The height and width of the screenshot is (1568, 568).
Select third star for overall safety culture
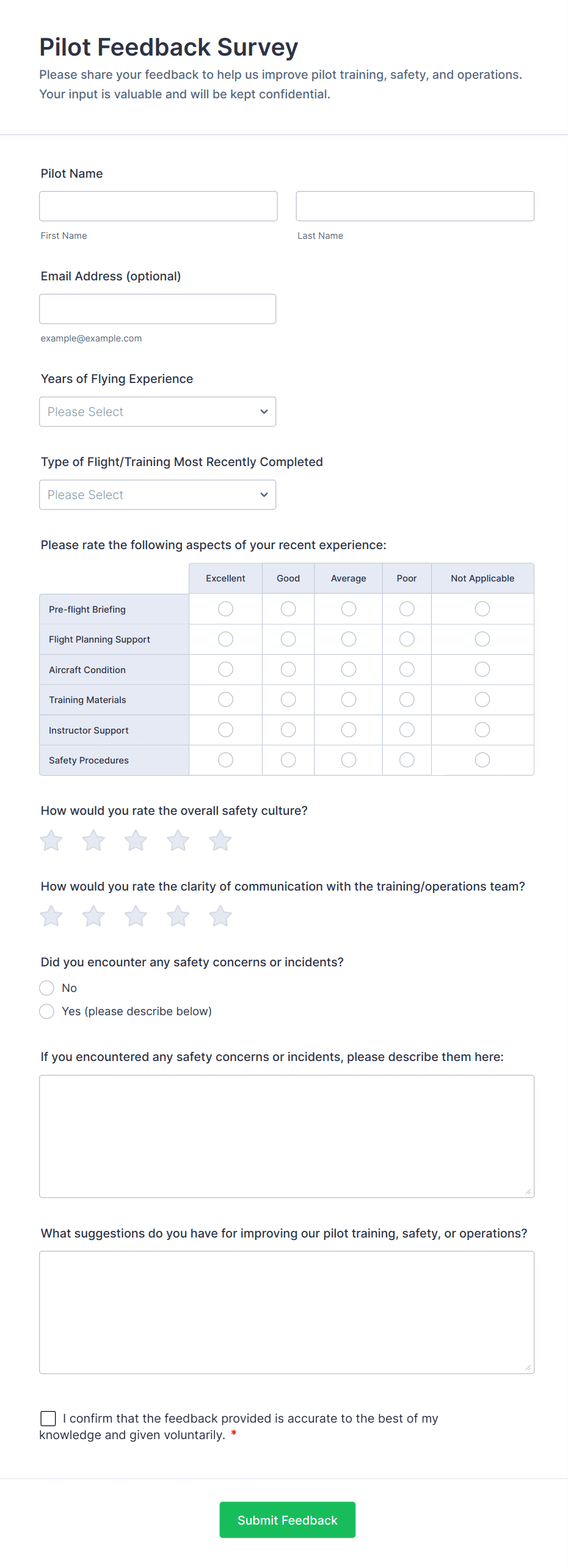[x=136, y=841]
